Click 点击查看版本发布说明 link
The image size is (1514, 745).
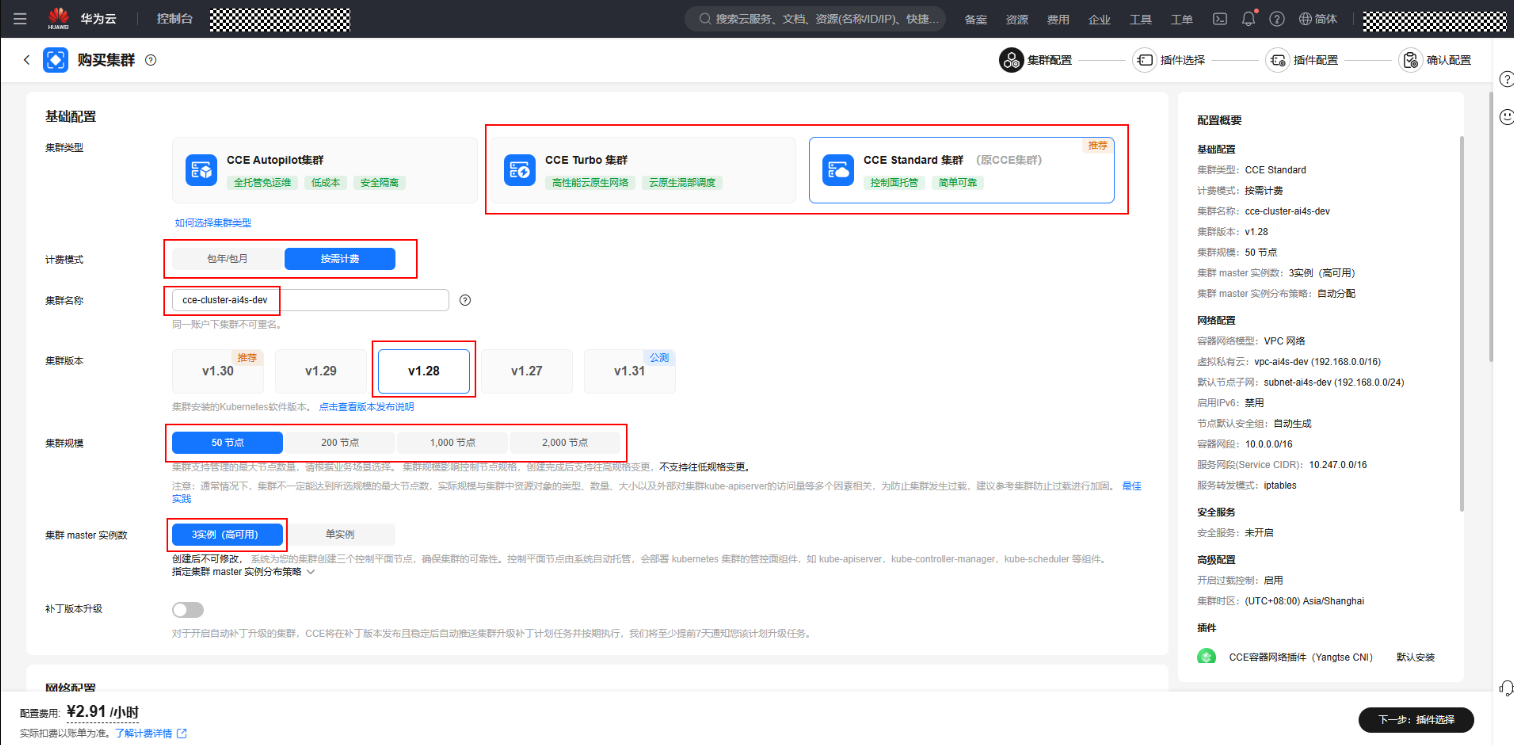point(366,407)
